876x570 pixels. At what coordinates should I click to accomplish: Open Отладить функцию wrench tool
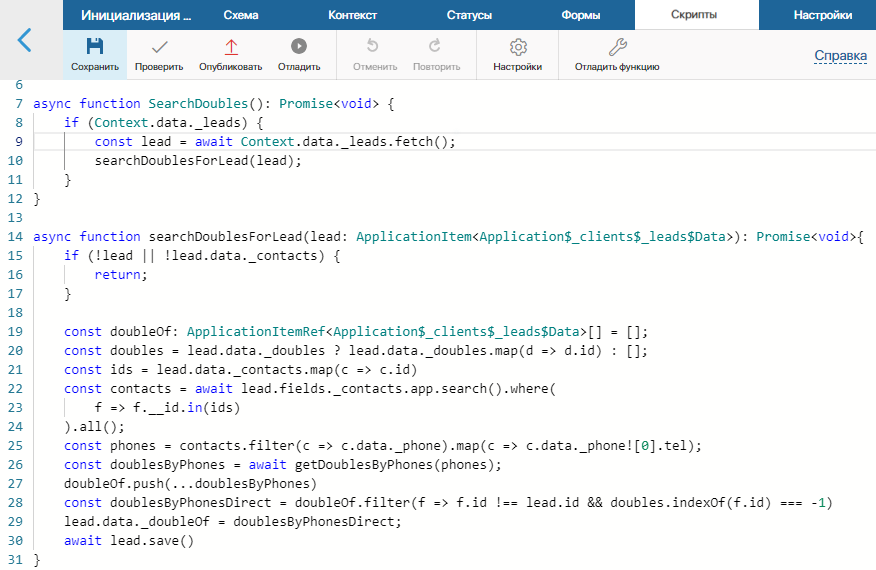pyautogui.click(x=617, y=55)
